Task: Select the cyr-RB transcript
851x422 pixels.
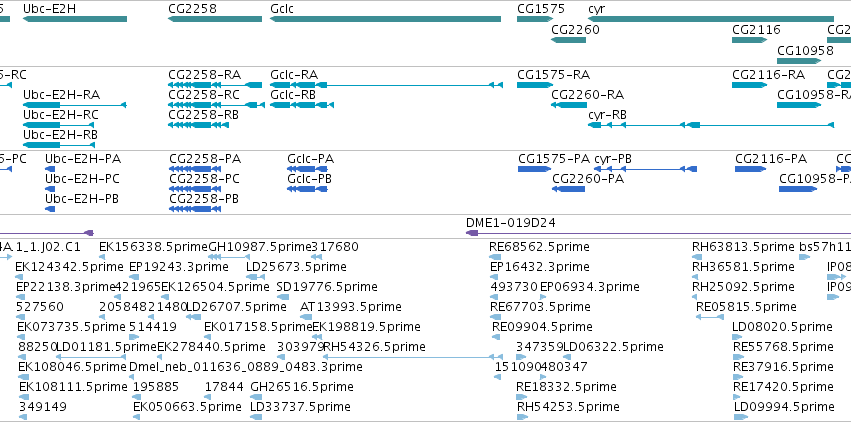Action: [x=711, y=125]
